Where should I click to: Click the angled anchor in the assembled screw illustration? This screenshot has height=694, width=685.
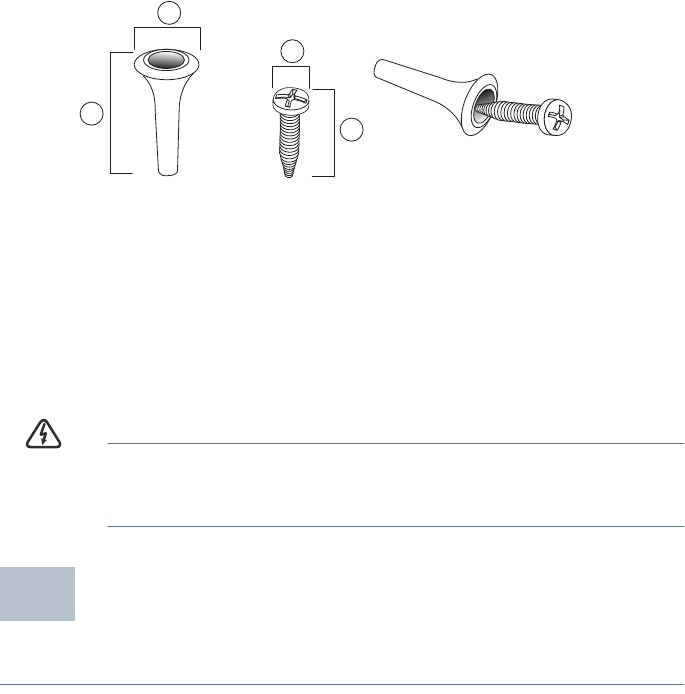click(x=436, y=97)
